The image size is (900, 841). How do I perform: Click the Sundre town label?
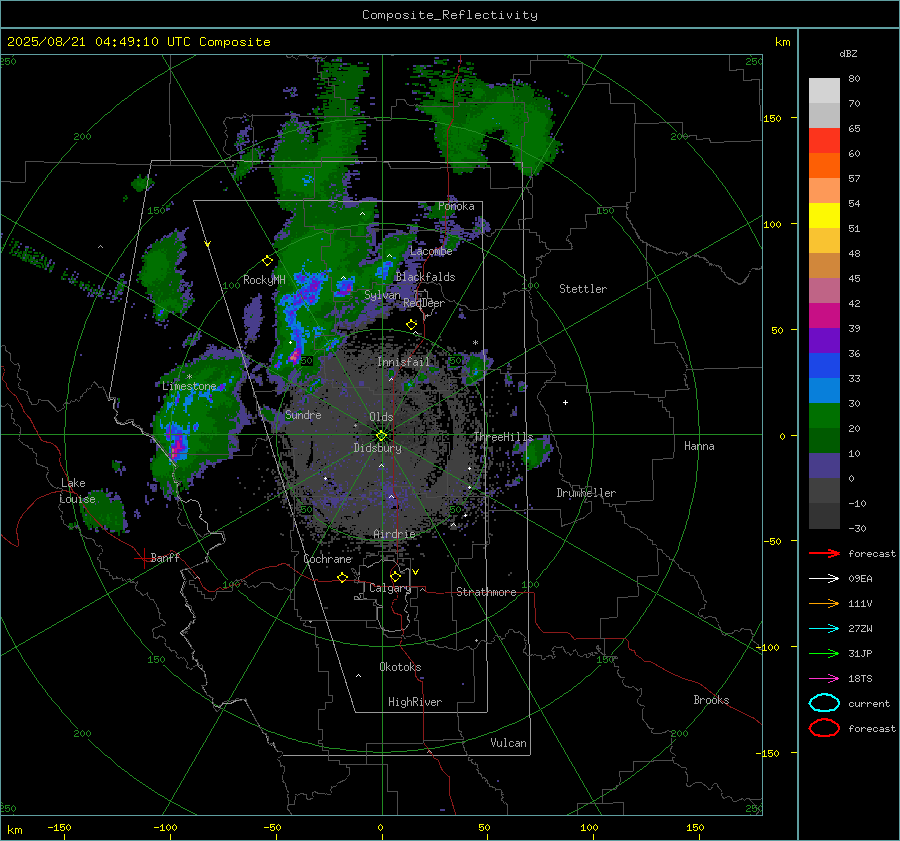coord(303,415)
